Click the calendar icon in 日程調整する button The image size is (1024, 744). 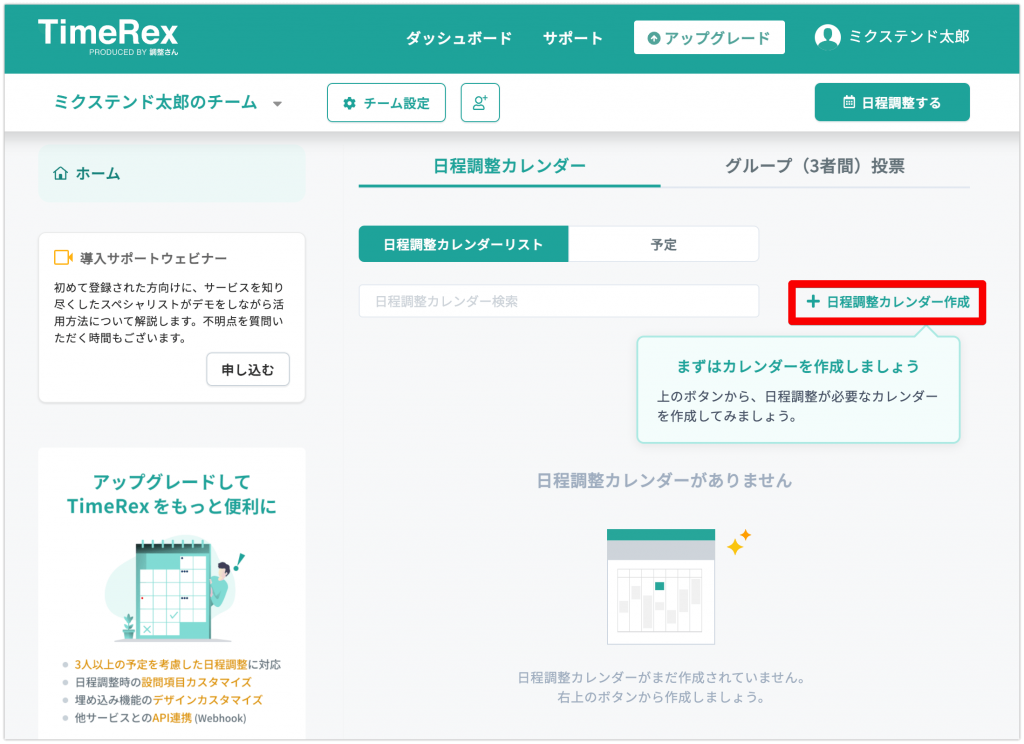(x=849, y=102)
